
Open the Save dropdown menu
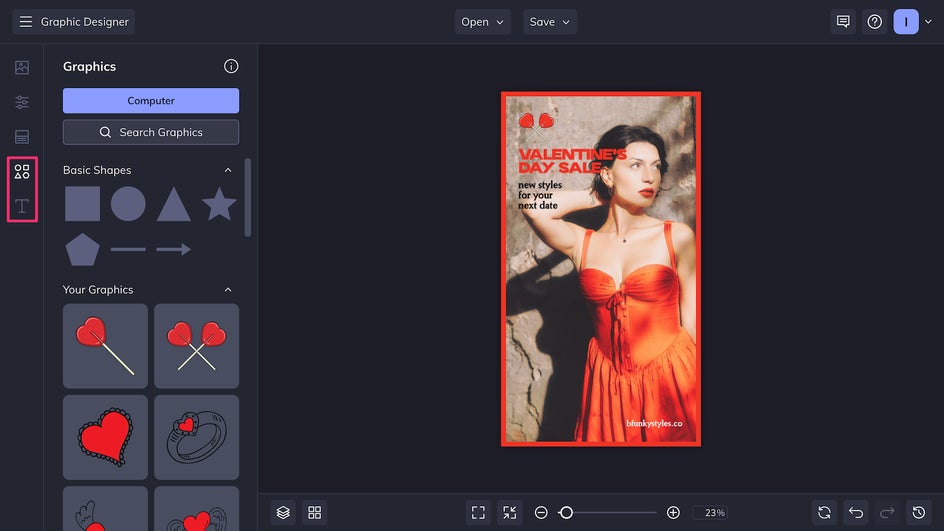coord(550,22)
